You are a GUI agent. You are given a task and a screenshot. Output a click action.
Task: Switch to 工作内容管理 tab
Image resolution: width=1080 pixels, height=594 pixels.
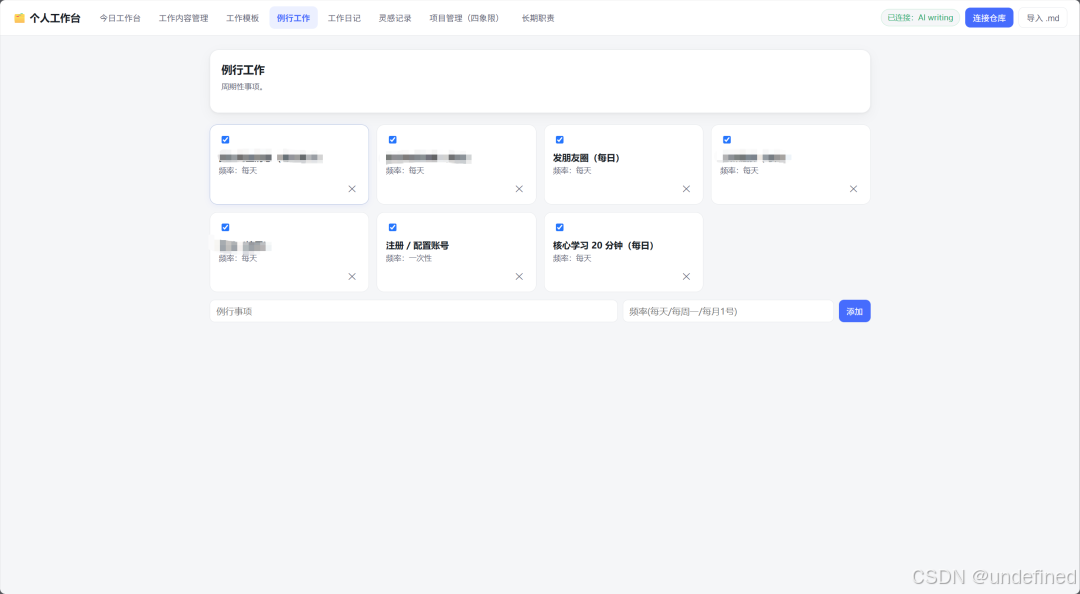point(183,18)
